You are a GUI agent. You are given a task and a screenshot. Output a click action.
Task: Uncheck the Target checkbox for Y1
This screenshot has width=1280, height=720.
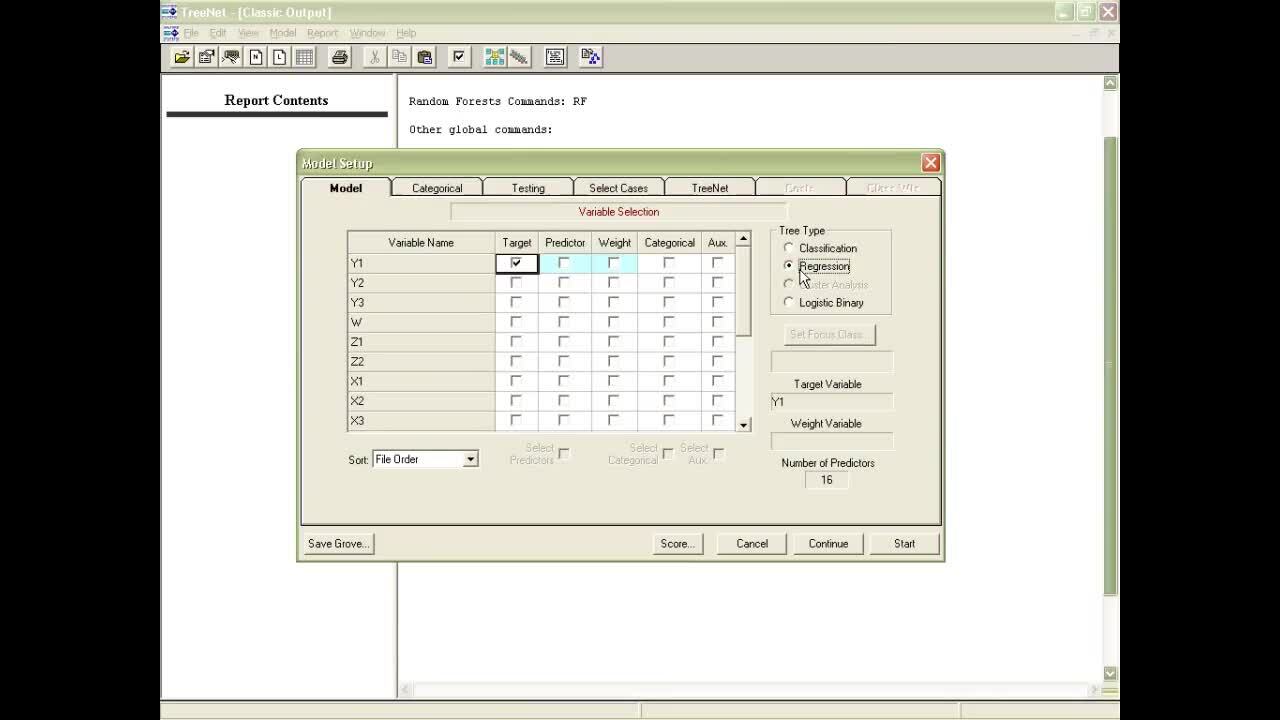click(516, 263)
